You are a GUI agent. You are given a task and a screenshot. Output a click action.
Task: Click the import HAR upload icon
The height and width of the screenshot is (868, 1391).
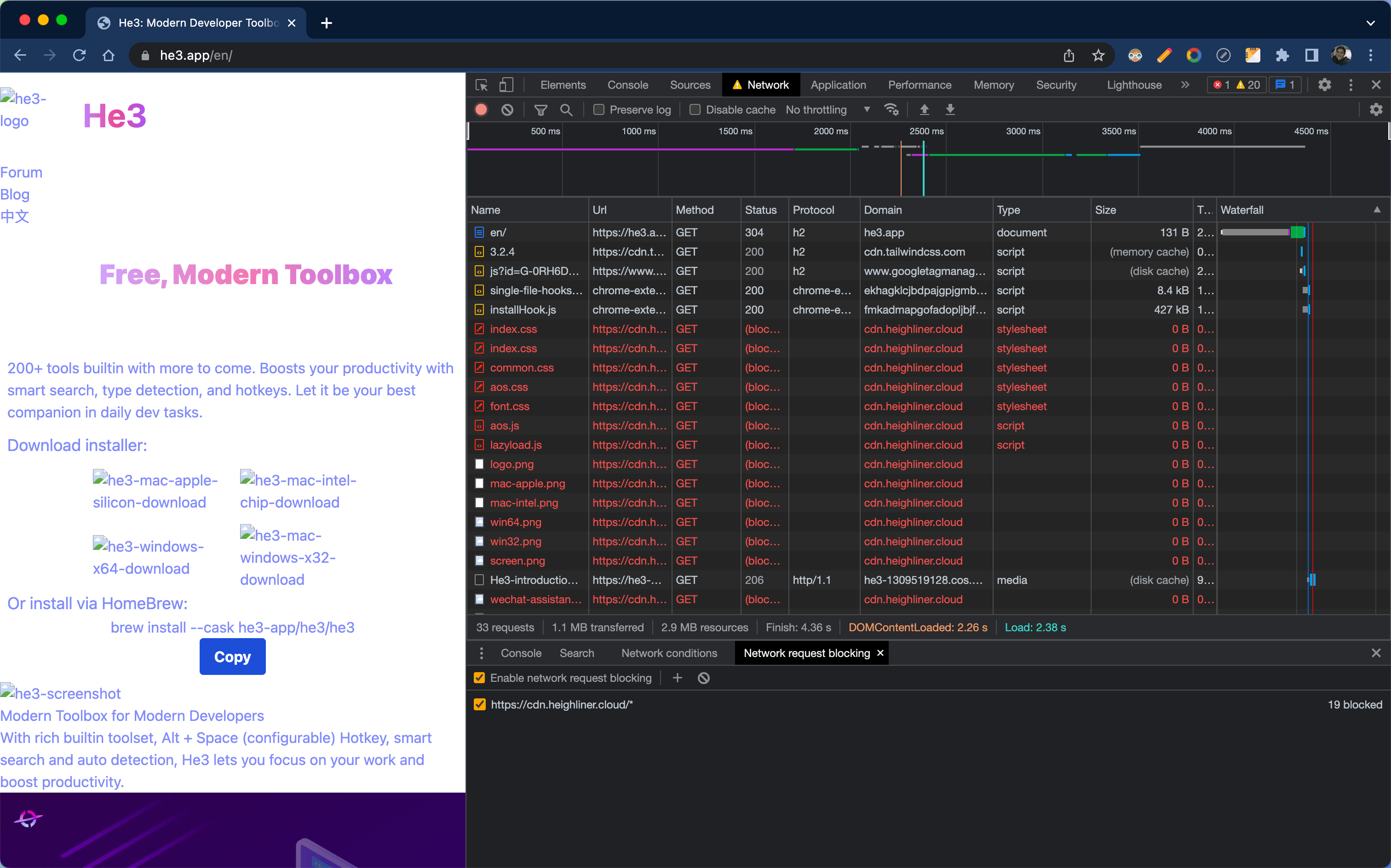[924, 109]
